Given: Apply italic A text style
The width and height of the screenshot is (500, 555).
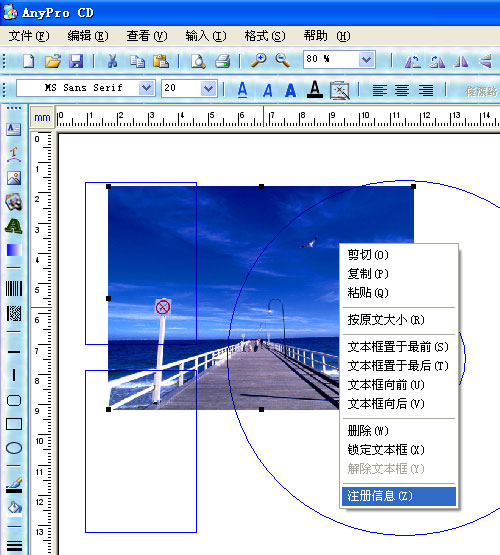Looking at the screenshot, I should pos(268,91).
